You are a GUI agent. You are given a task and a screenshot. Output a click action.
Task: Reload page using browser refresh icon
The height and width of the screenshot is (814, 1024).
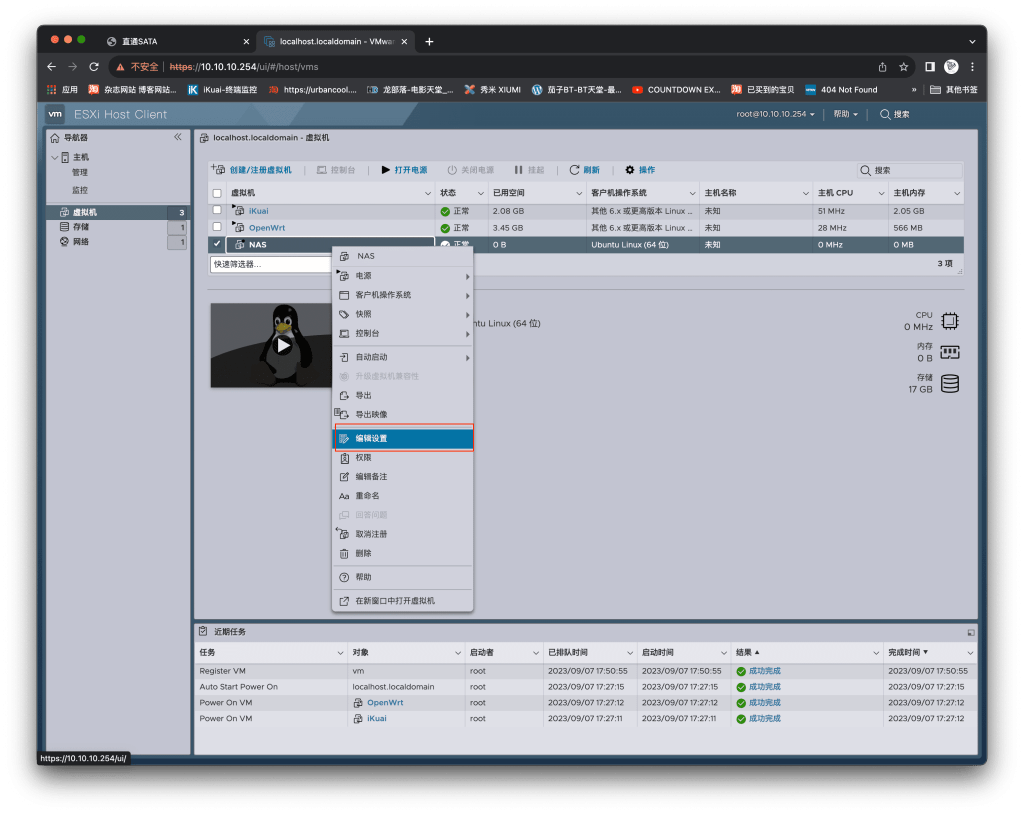coord(94,67)
